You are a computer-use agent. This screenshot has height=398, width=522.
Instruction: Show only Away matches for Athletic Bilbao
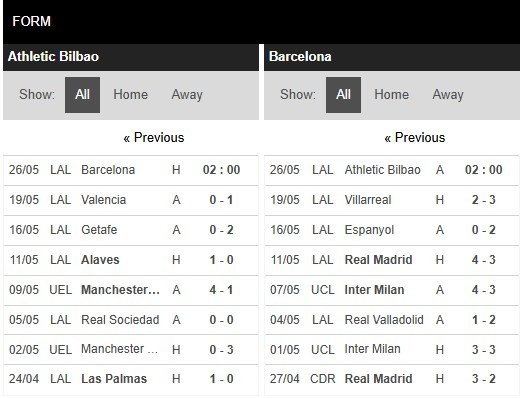[x=187, y=95]
